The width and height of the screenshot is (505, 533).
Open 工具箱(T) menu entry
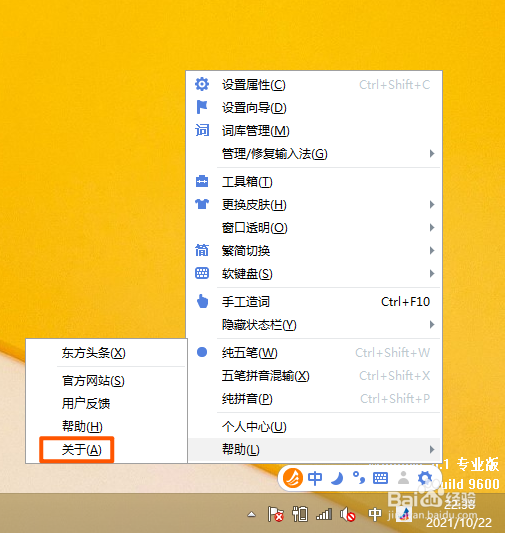(x=315, y=182)
